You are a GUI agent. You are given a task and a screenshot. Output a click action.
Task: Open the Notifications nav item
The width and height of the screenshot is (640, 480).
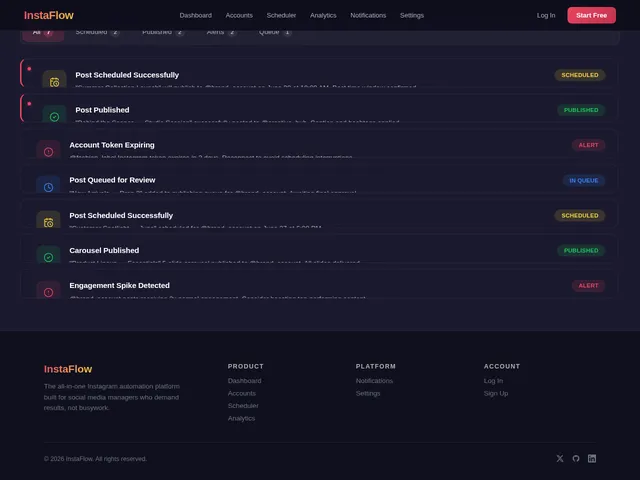click(368, 15)
